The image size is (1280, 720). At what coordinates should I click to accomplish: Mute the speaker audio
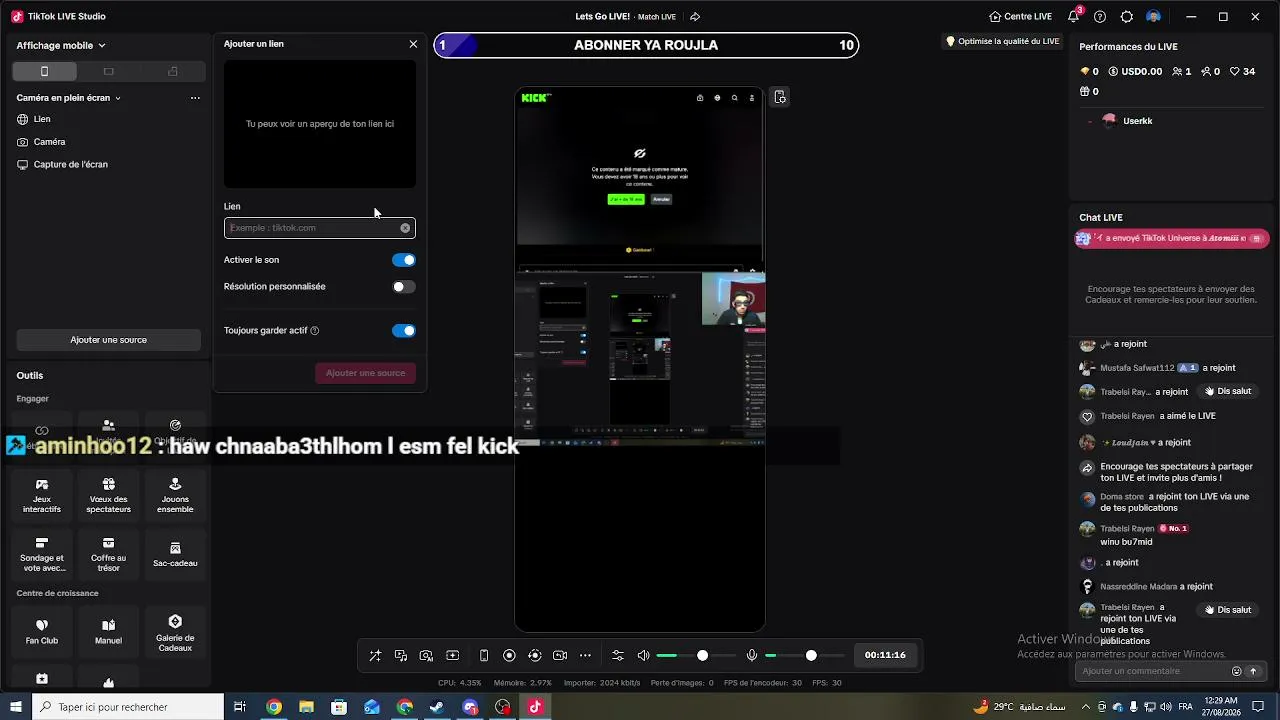tap(643, 656)
